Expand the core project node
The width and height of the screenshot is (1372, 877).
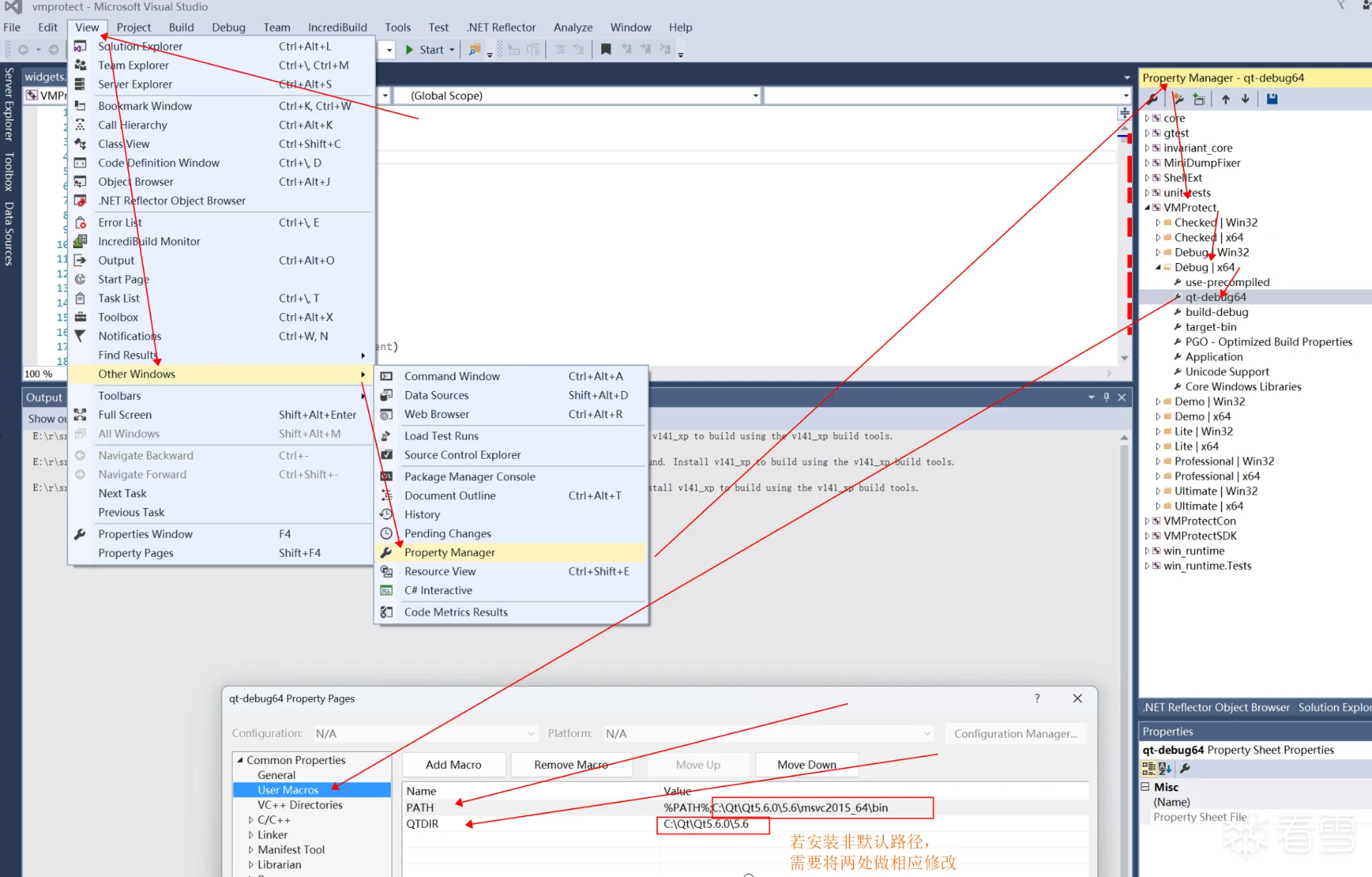(1147, 118)
